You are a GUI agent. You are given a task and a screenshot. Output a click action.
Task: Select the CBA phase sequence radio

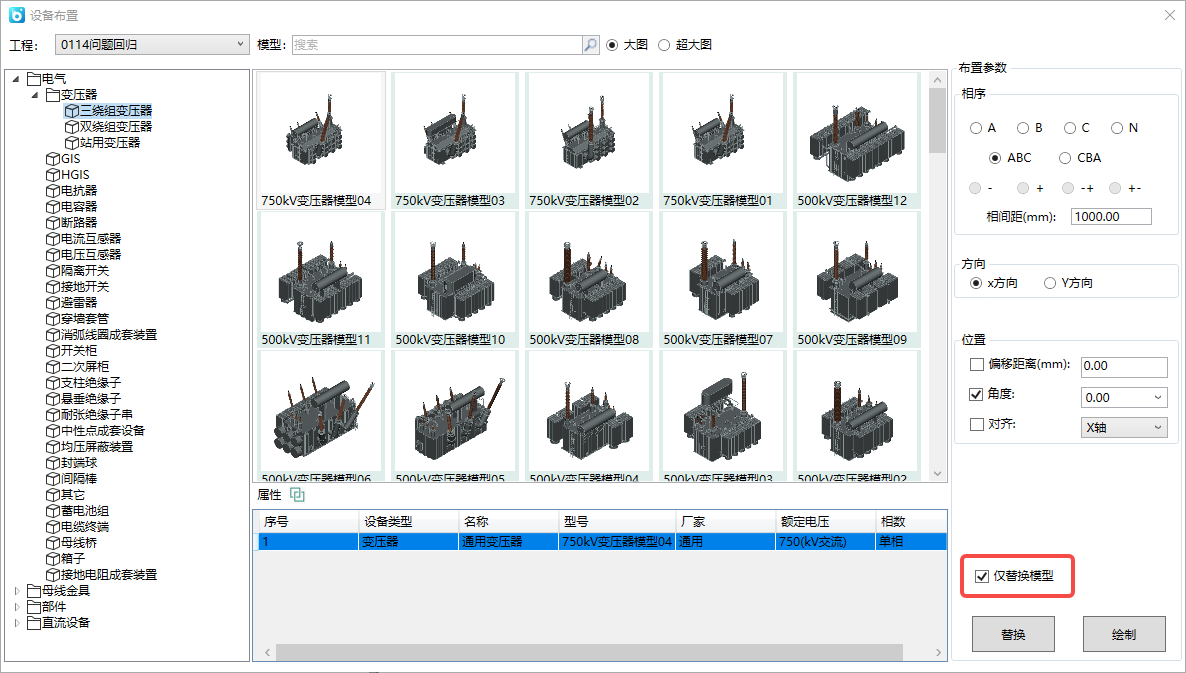(x=1065, y=158)
